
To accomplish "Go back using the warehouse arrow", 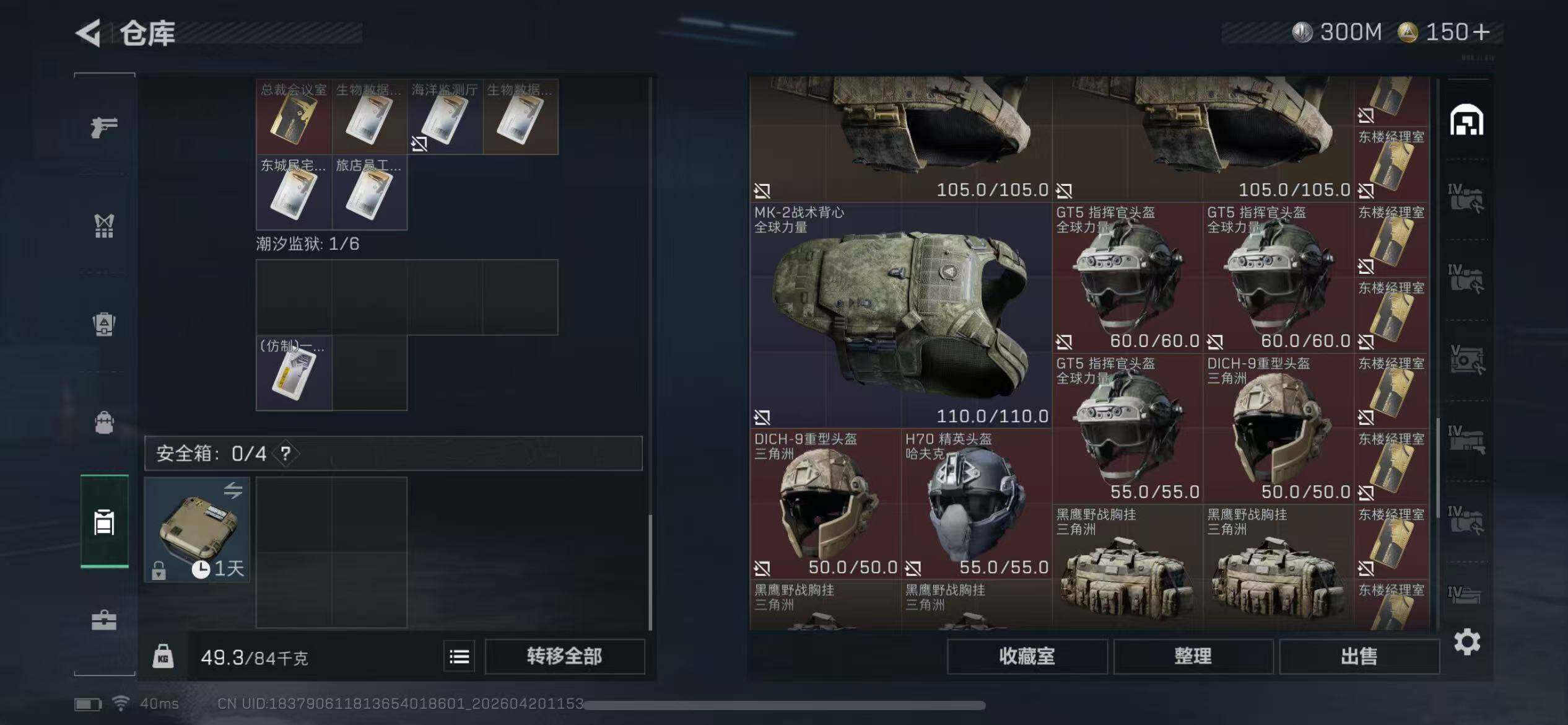I will pyautogui.click(x=88, y=33).
